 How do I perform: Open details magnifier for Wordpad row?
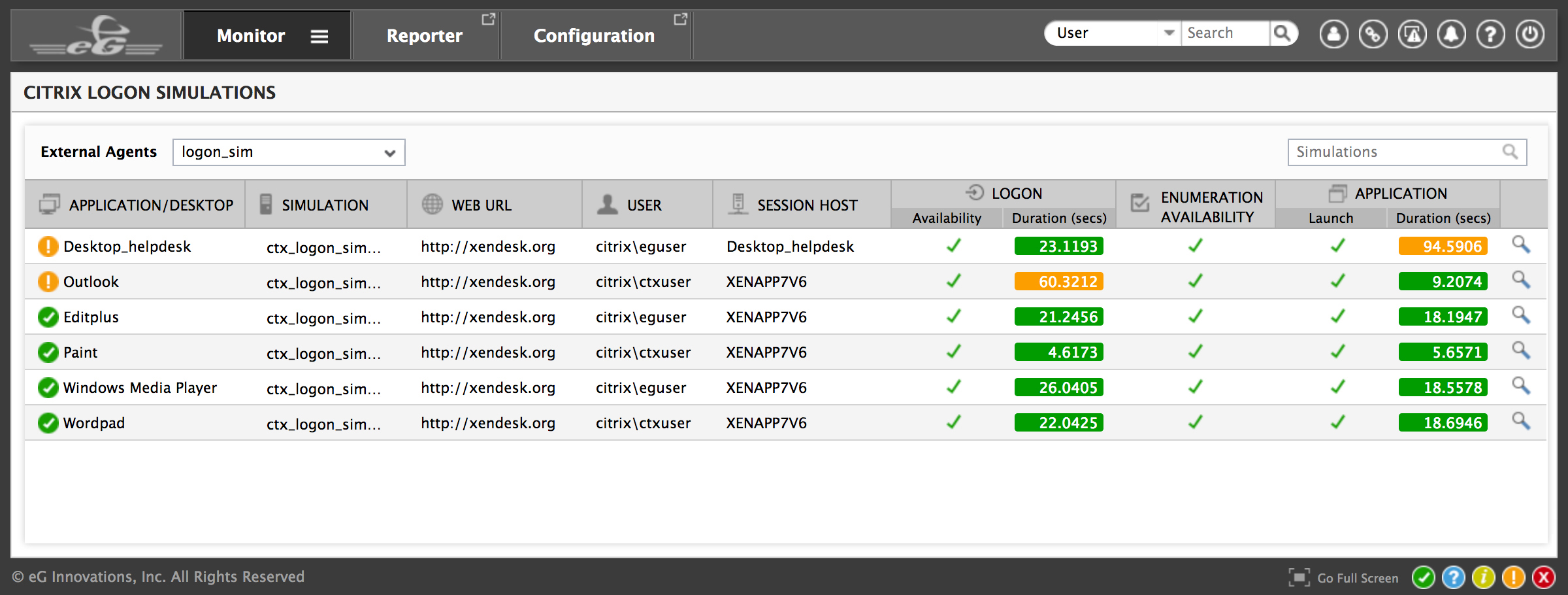click(1521, 421)
